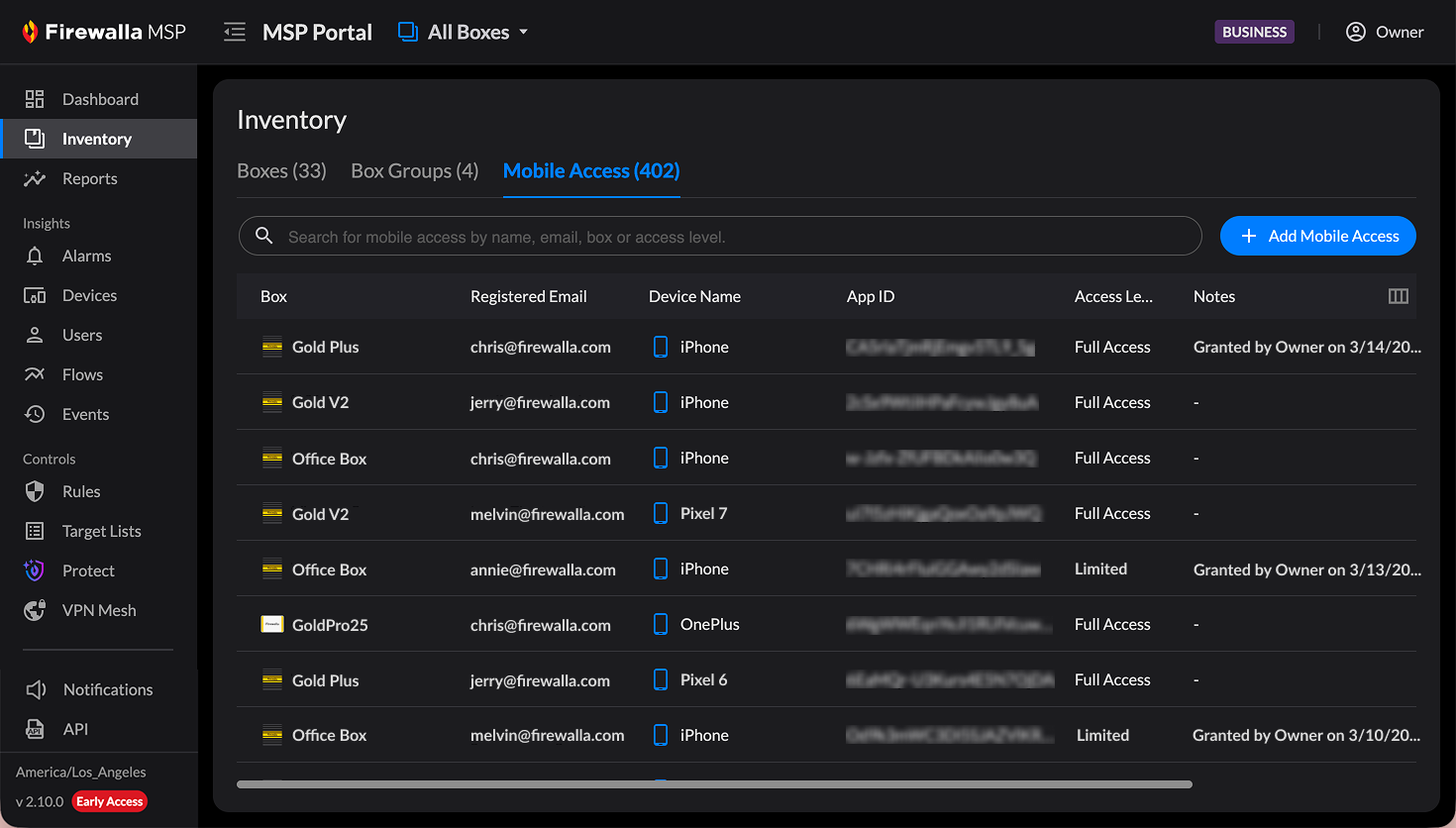The height and width of the screenshot is (828, 1456).
Task: Click the column settings icon in table header
Action: [1398, 296]
